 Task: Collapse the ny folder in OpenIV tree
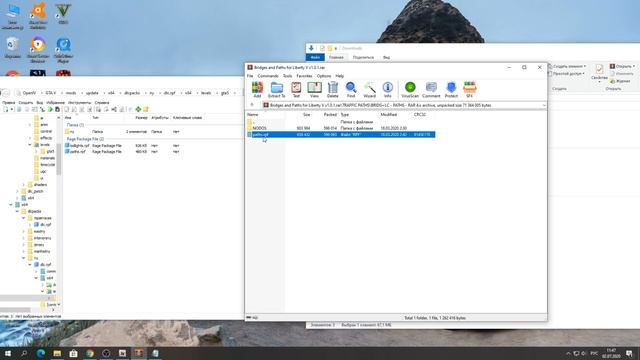pyautogui.click(x=24, y=258)
